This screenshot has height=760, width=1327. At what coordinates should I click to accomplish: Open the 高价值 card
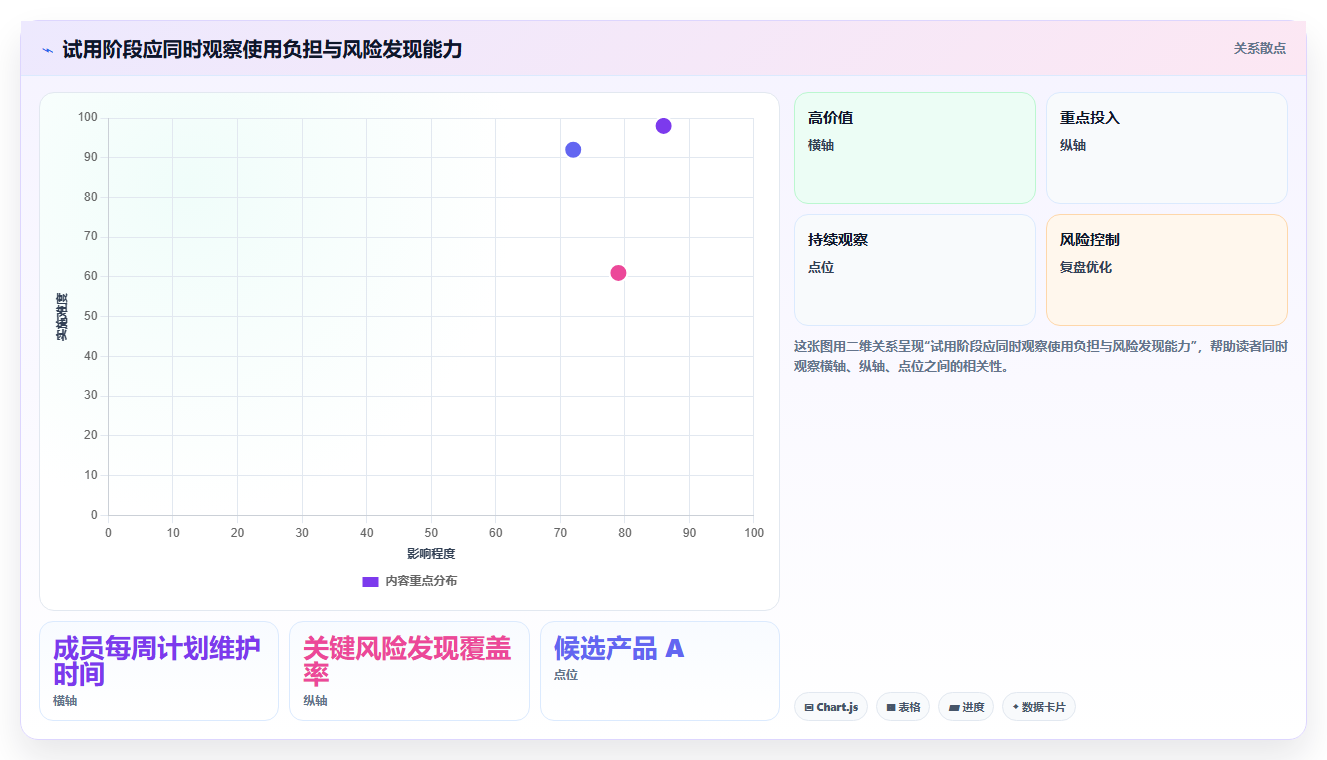(915, 148)
